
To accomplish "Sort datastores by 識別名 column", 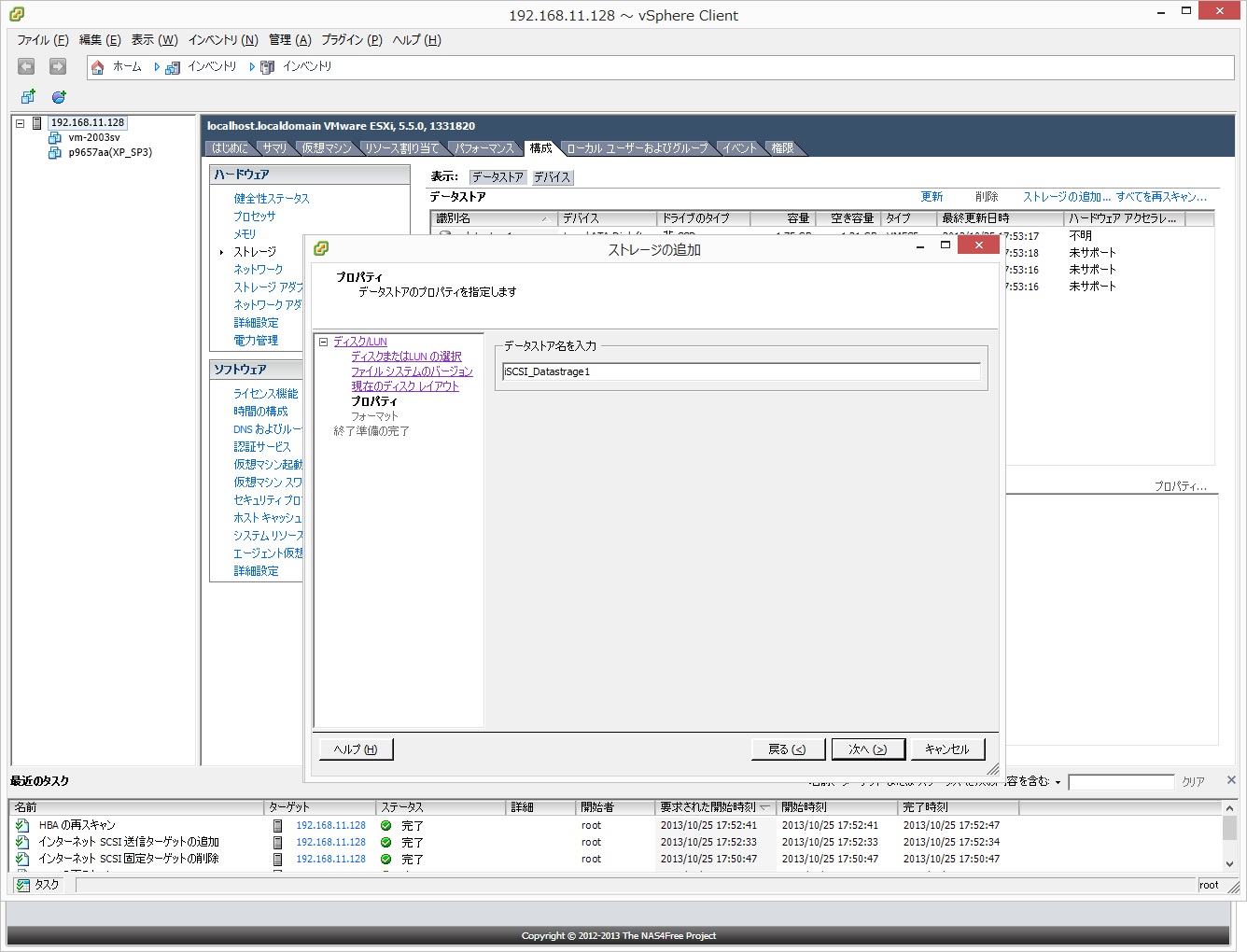I will (x=494, y=218).
